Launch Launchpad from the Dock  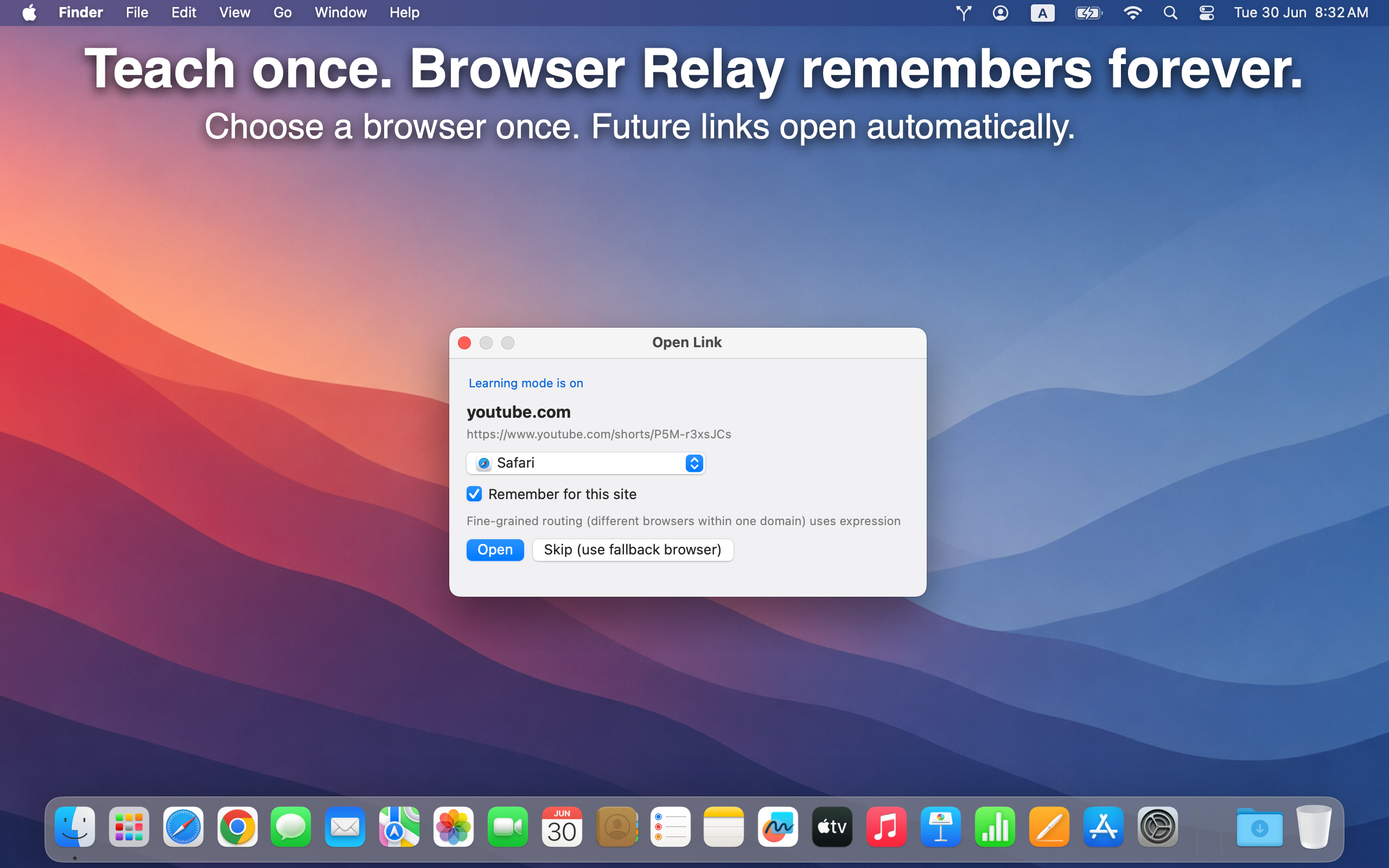click(x=129, y=827)
